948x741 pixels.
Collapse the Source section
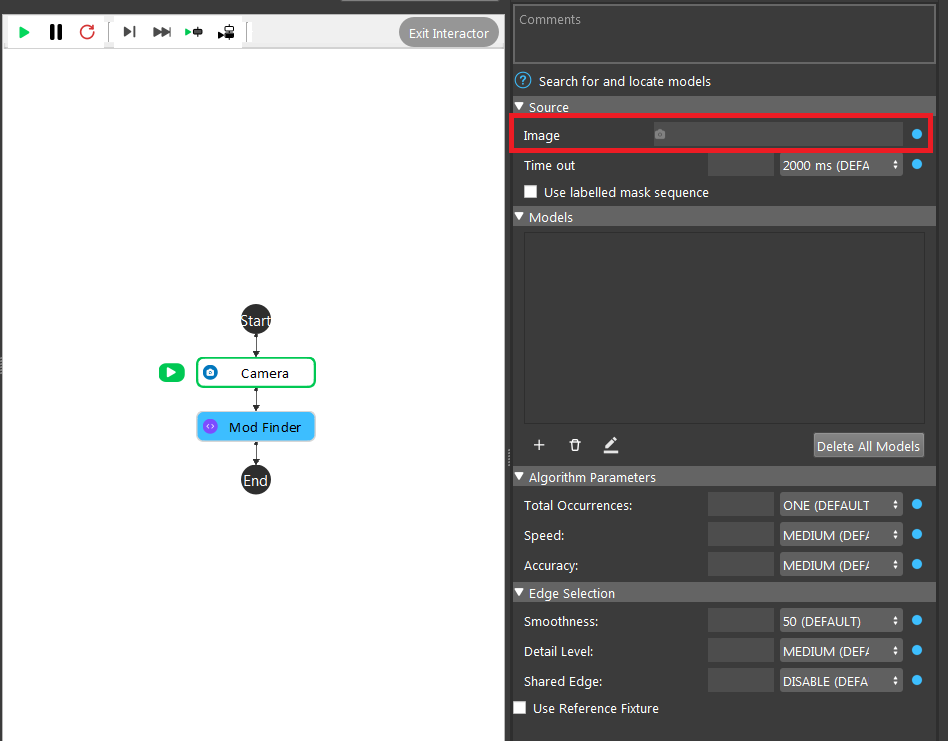[519, 106]
